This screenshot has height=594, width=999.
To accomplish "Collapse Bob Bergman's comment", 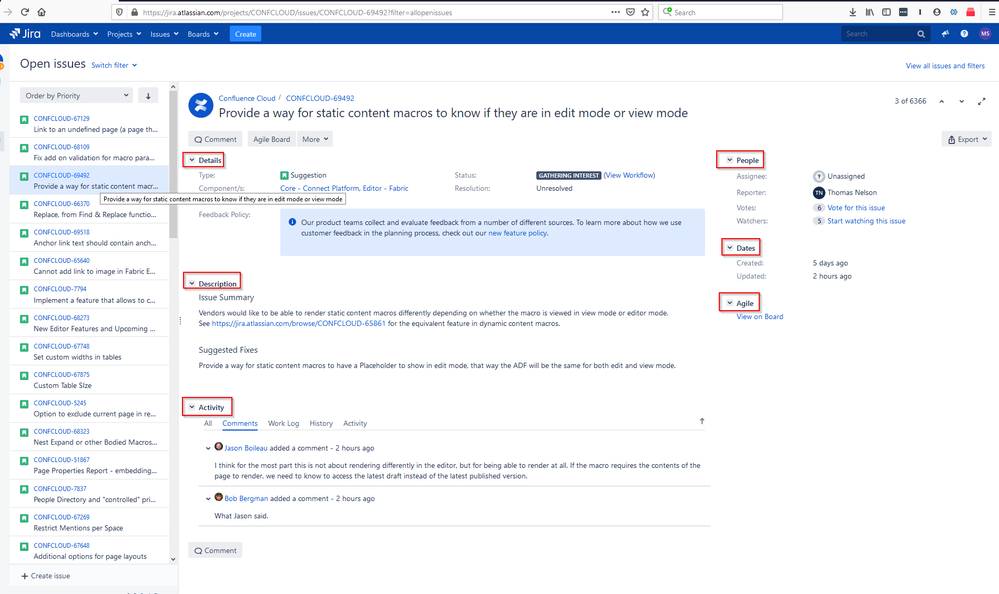I will (208, 498).
